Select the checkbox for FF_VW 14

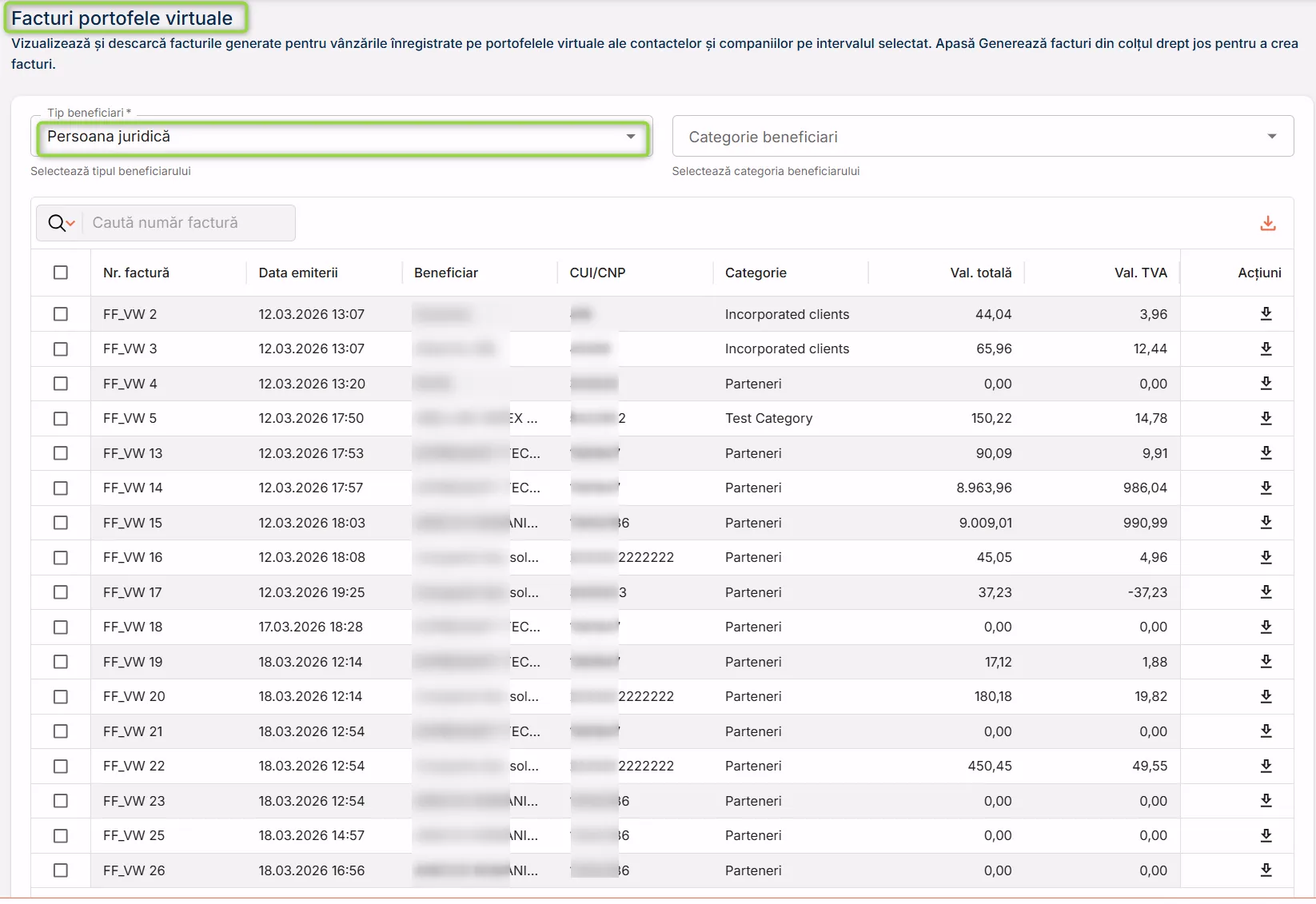[61, 488]
